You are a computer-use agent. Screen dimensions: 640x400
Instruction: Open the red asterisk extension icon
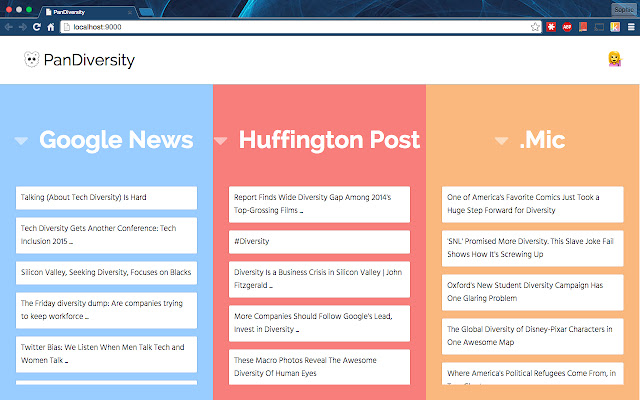pyautogui.click(x=551, y=27)
